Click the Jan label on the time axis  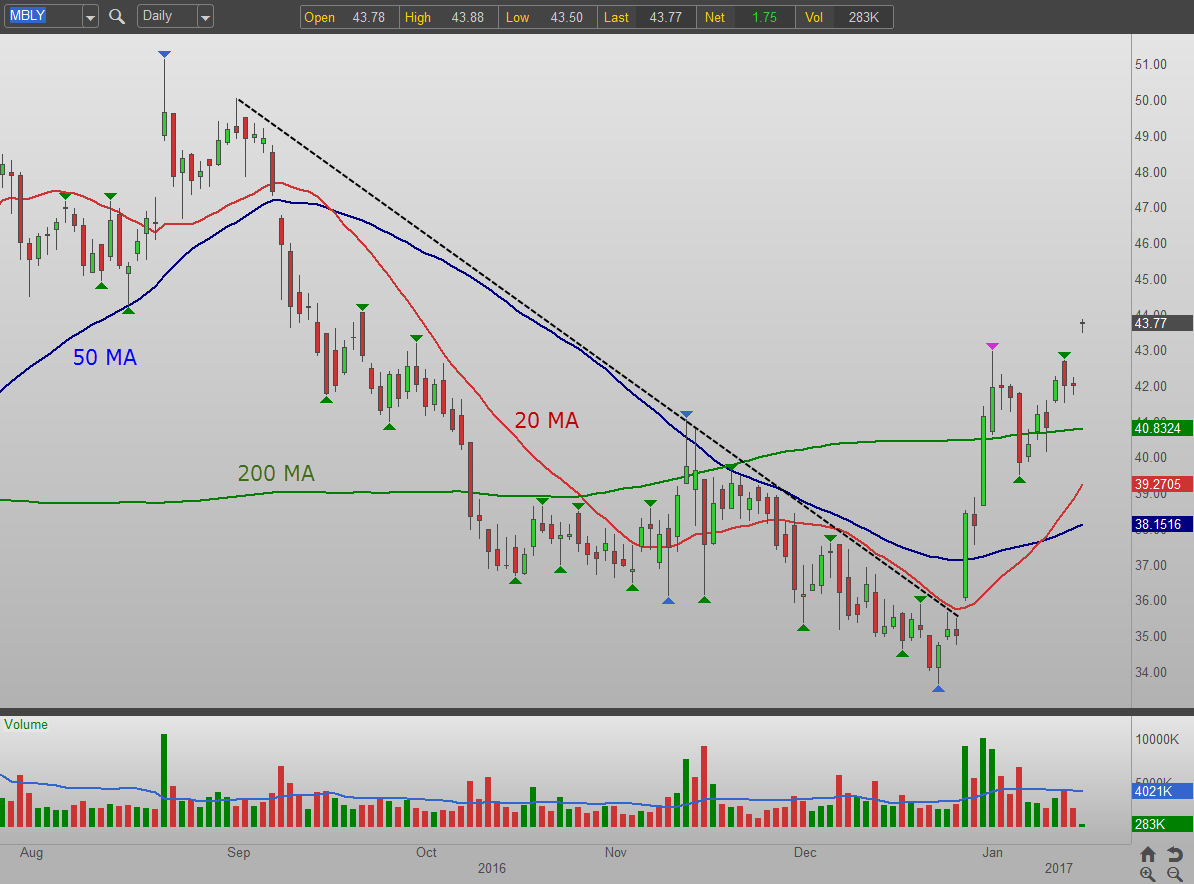992,852
